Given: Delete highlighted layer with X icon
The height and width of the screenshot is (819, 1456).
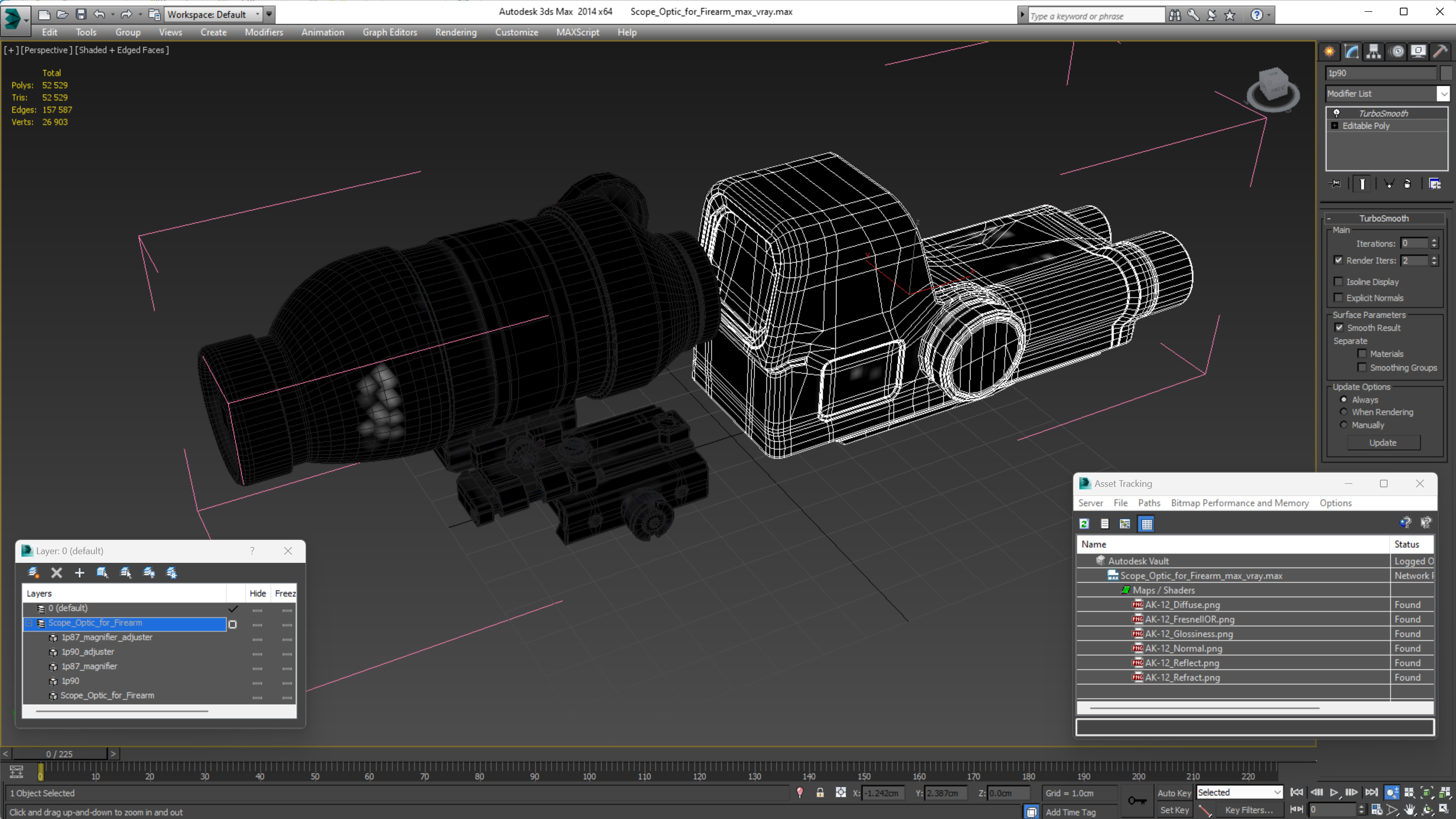Looking at the screenshot, I should click(57, 573).
